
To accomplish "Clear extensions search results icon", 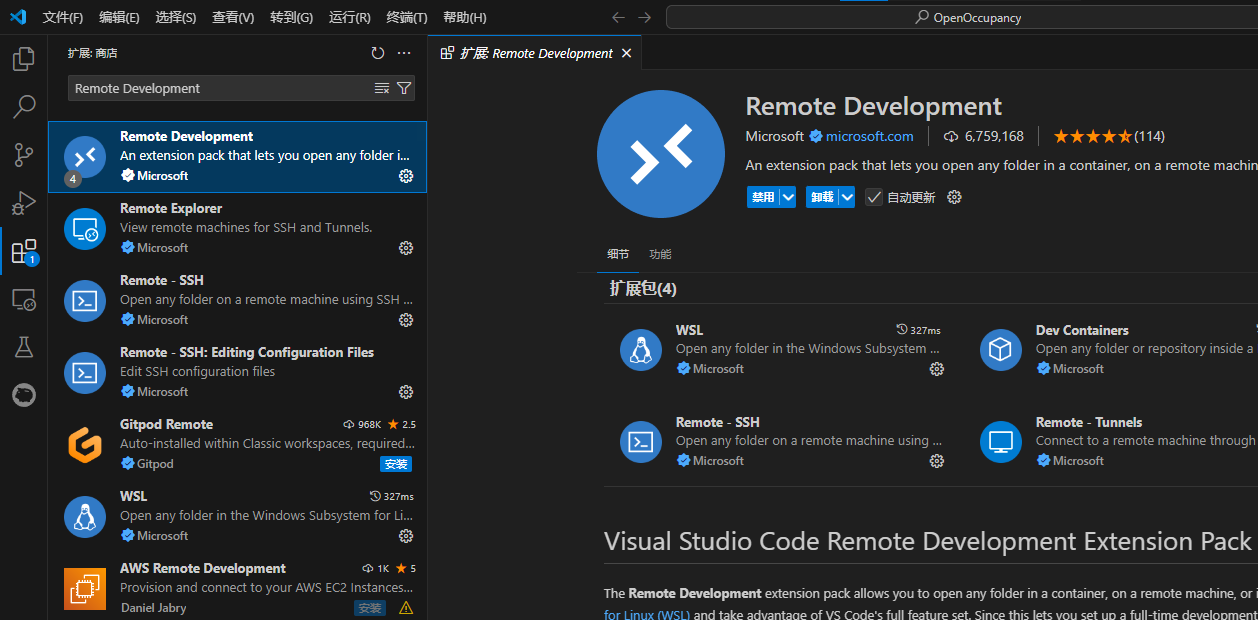I will click(x=382, y=88).
